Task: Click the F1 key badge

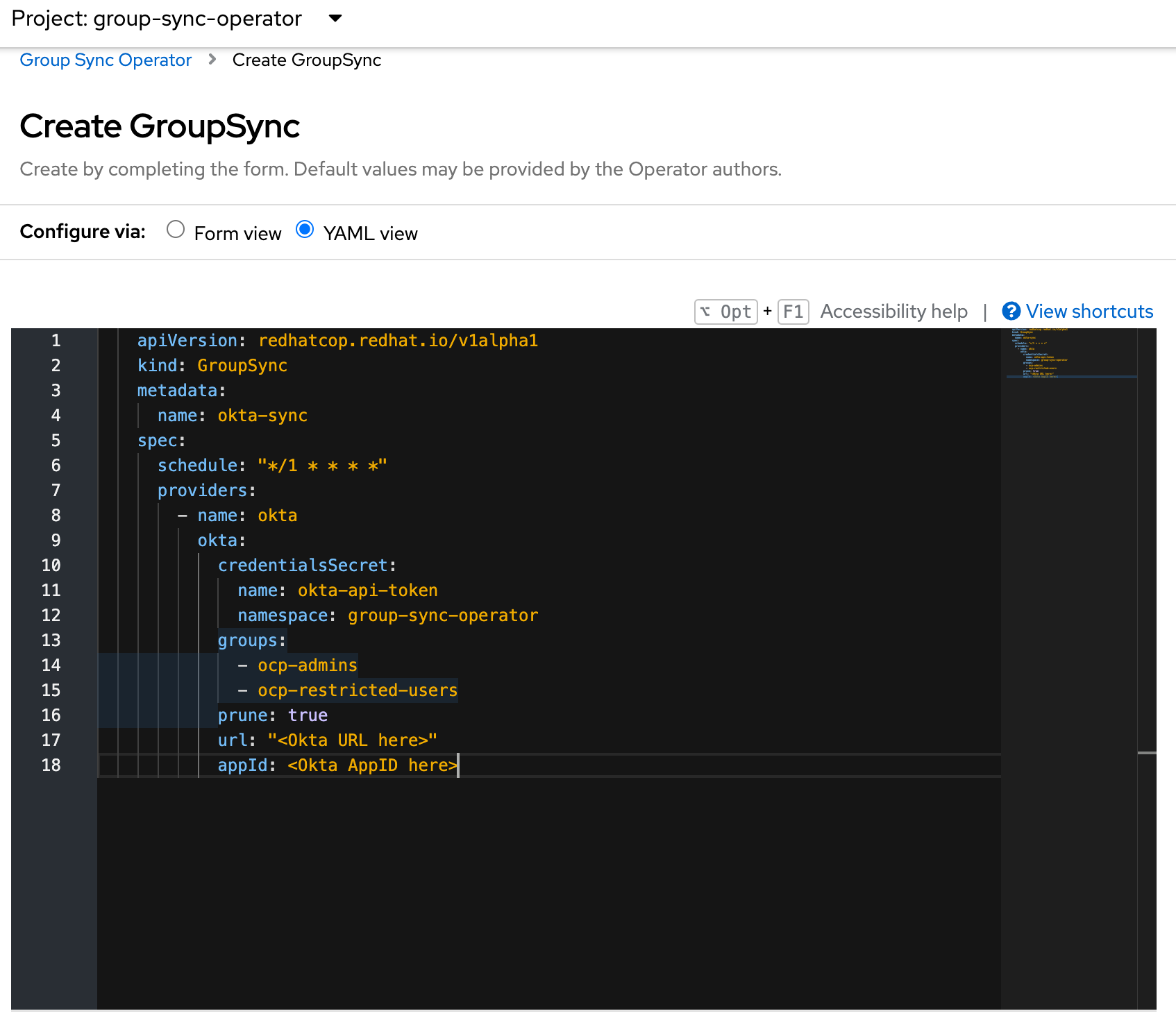Action: [x=793, y=311]
